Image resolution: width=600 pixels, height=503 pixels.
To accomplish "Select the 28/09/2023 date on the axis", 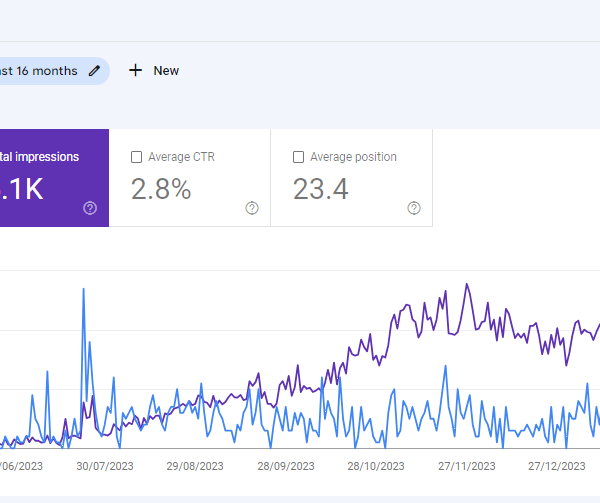I will click(x=286, y=466).
